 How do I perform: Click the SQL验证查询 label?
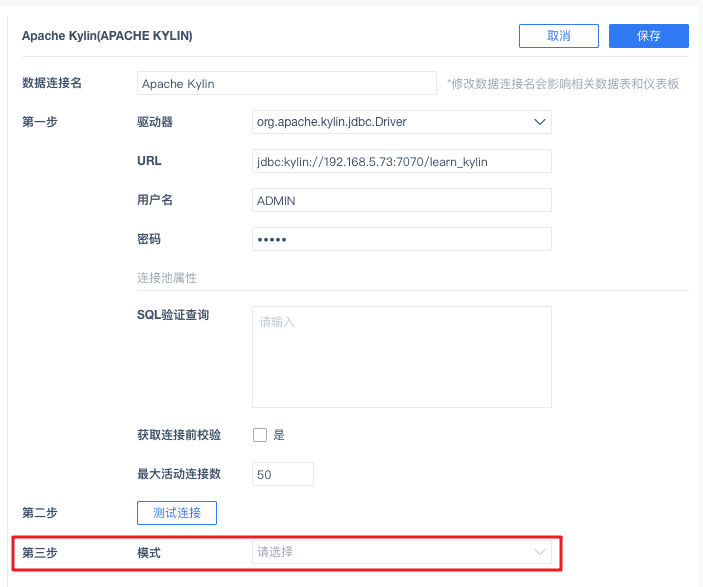click(x=173, y=315)
